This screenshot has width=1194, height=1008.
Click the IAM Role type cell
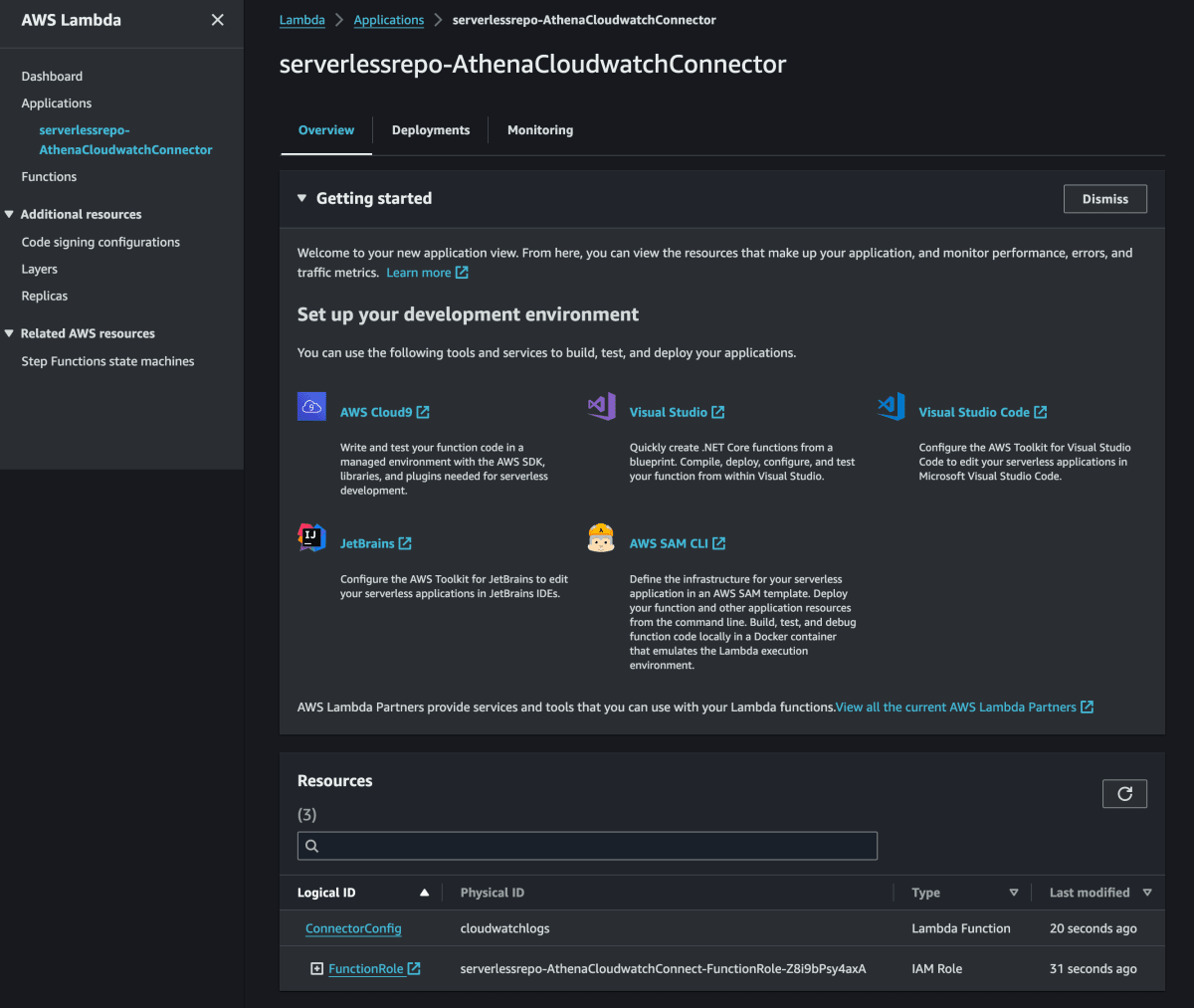point(937,969)
